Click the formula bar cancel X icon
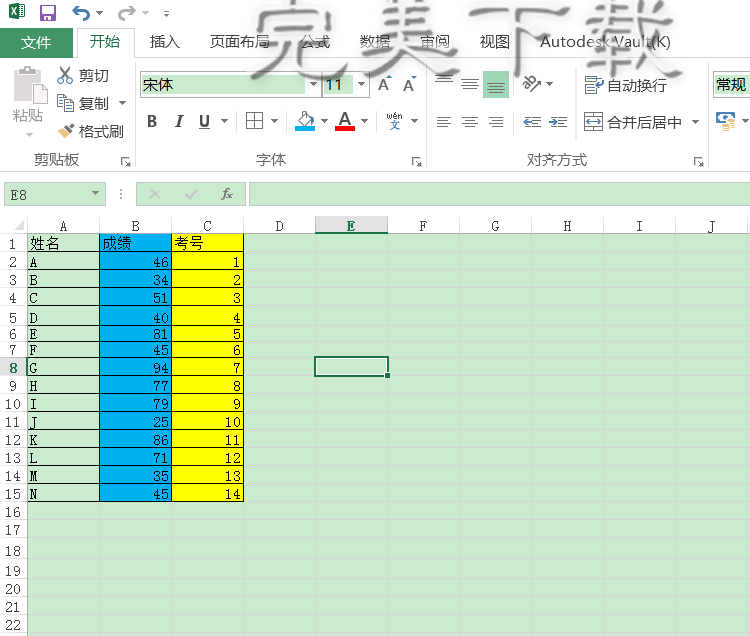Viewport: 750px width, 636px height. (x=154, y=194)
